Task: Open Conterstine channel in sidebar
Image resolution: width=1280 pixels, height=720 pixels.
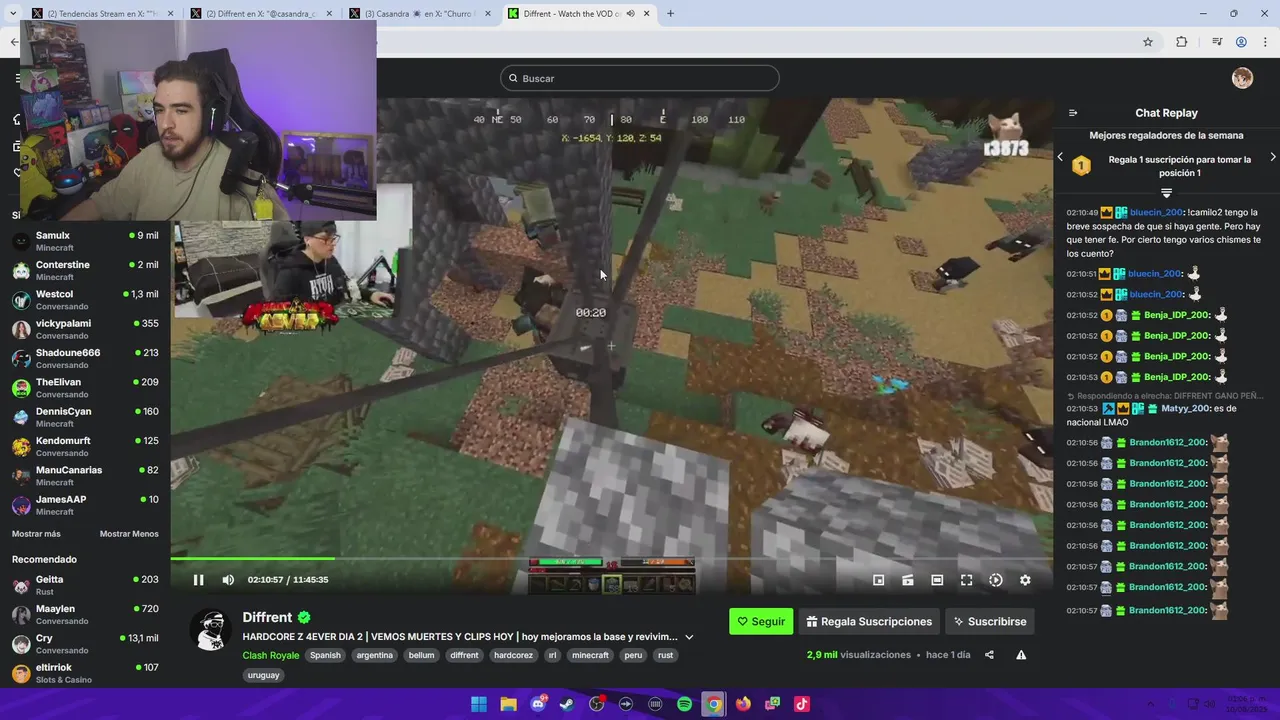Action: [x=85, y=270]
